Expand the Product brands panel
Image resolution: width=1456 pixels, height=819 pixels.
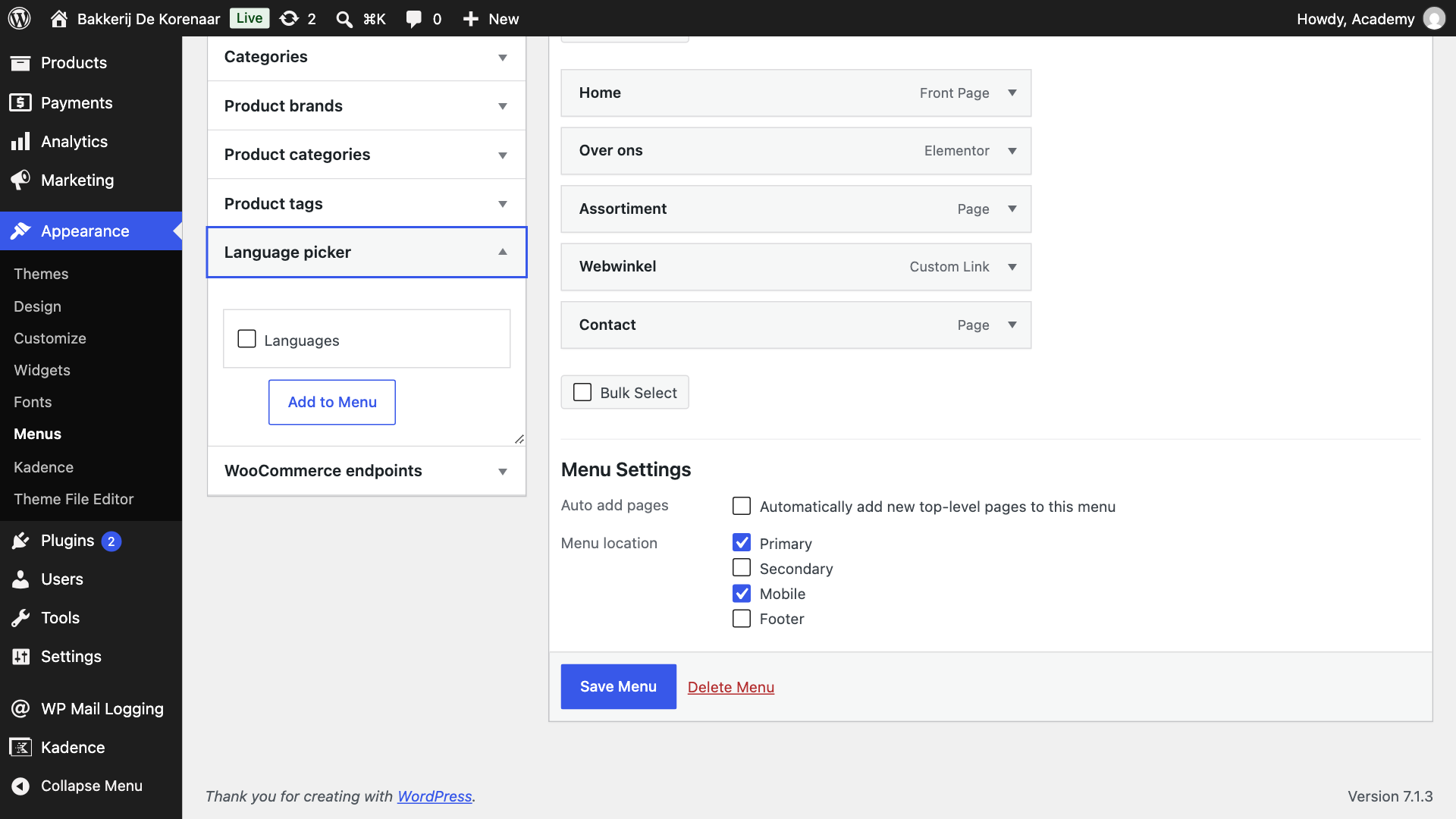[366, 106]
